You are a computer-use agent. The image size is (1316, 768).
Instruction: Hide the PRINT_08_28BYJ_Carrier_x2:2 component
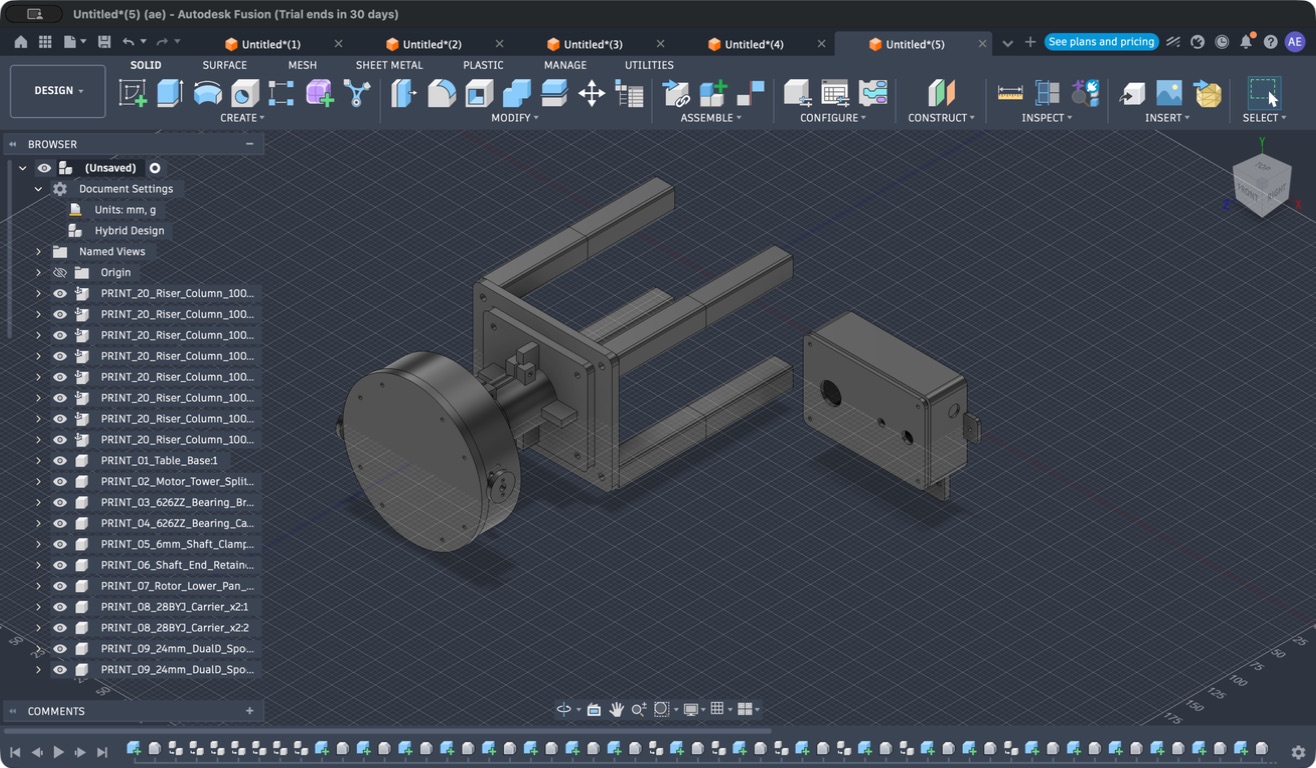60,628
